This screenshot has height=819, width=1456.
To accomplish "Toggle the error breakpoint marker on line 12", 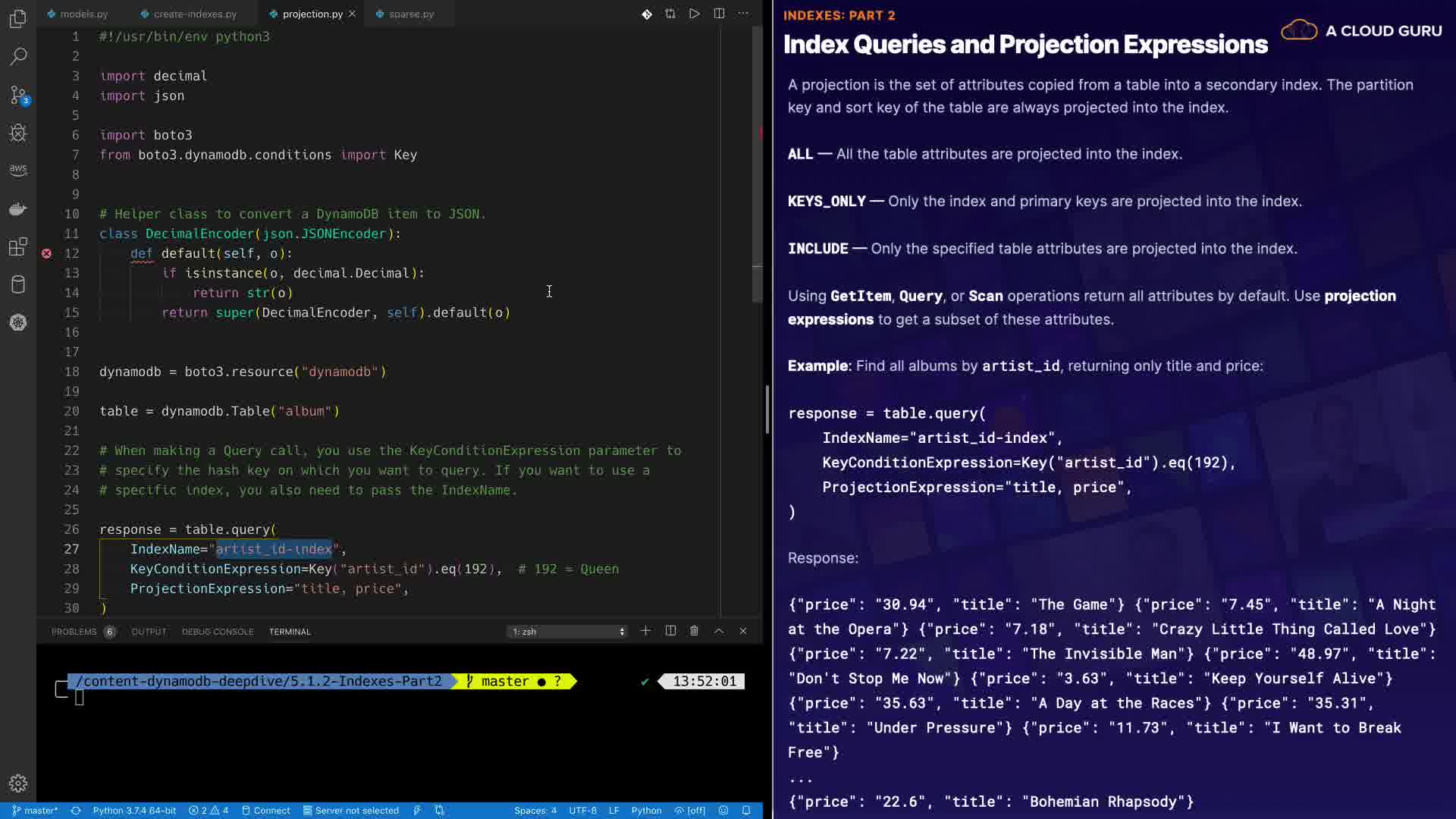I will [x=46, y=253].
